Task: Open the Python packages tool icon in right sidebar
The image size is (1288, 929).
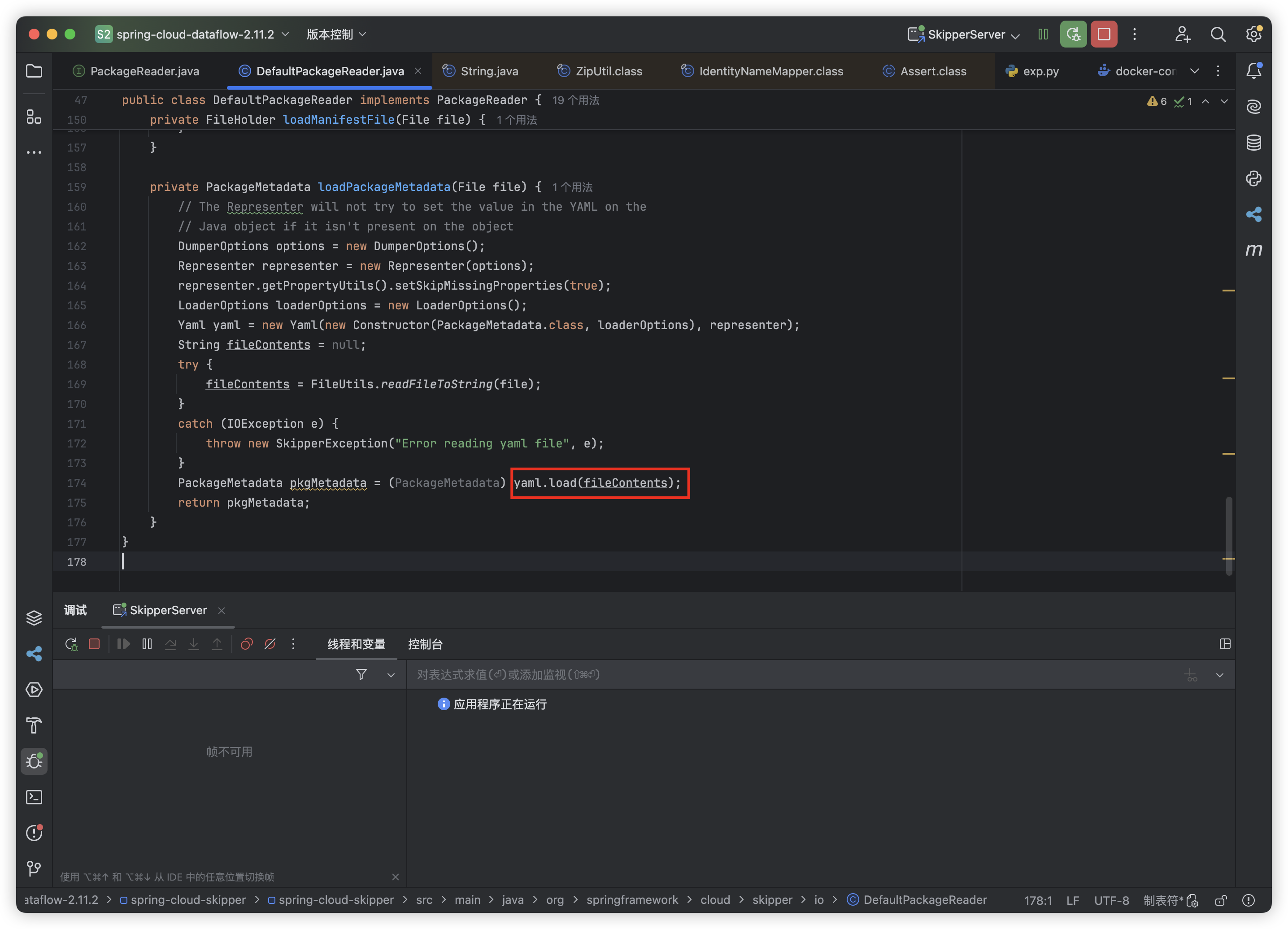Action: click(x=1253, y=178)
